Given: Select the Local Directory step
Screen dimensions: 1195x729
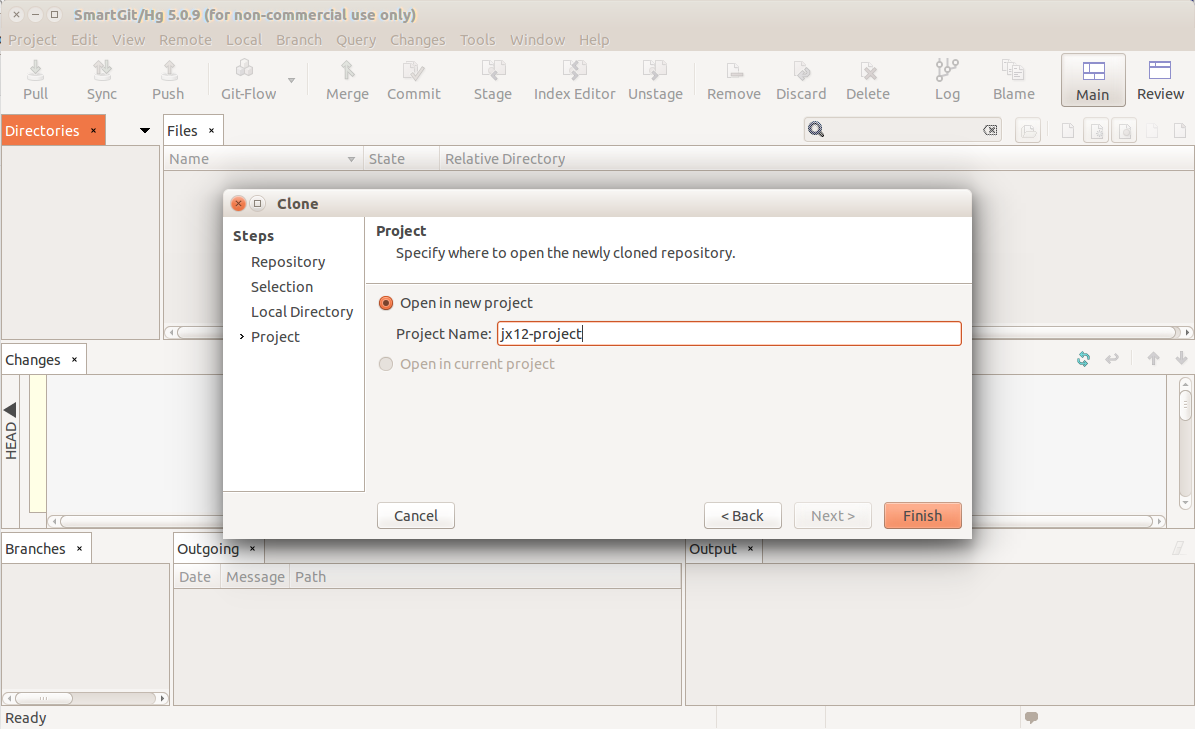Looking at the screenshot, I should [x=302, y=312].
